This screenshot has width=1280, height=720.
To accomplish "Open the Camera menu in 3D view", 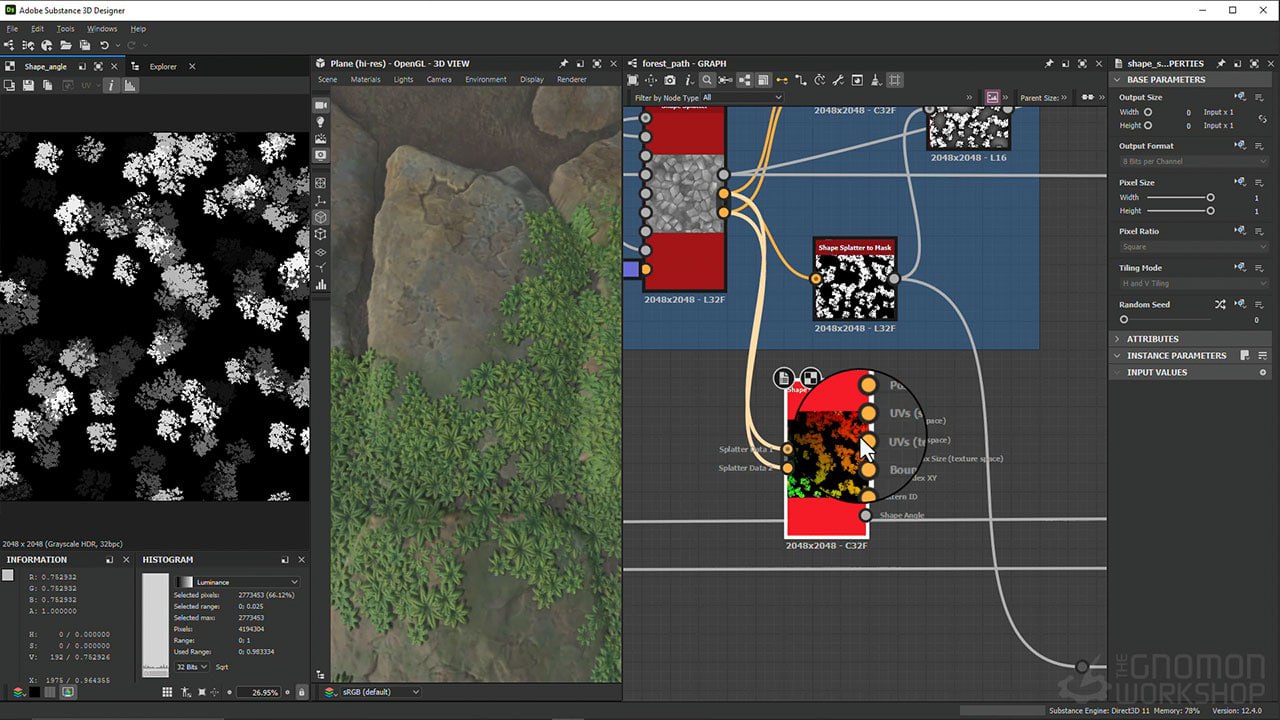I will pos(439,79).
